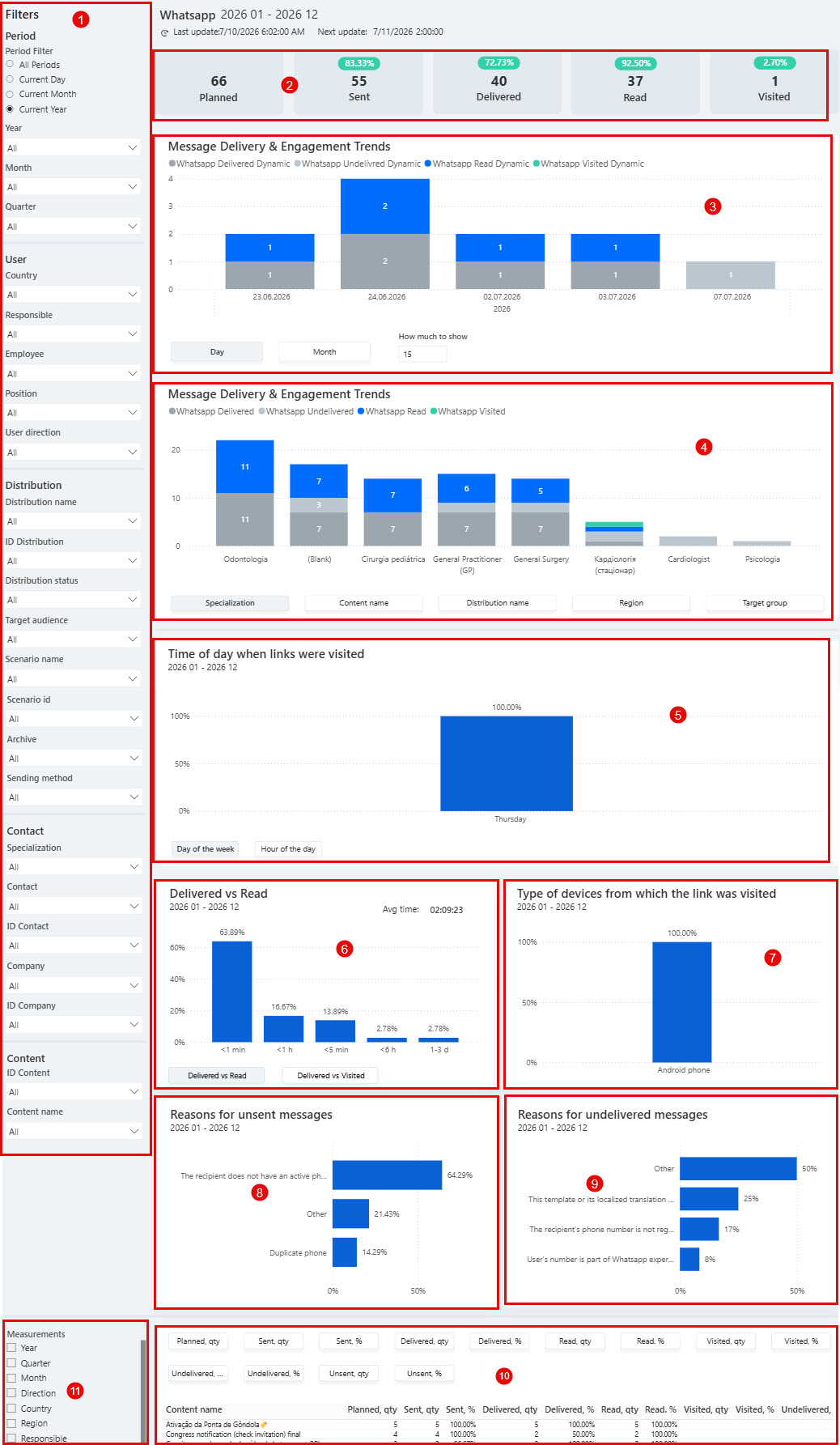Click the 66 Planned summary card
840x1445 pixels.
pyautogui.click(x=219, y=85)
